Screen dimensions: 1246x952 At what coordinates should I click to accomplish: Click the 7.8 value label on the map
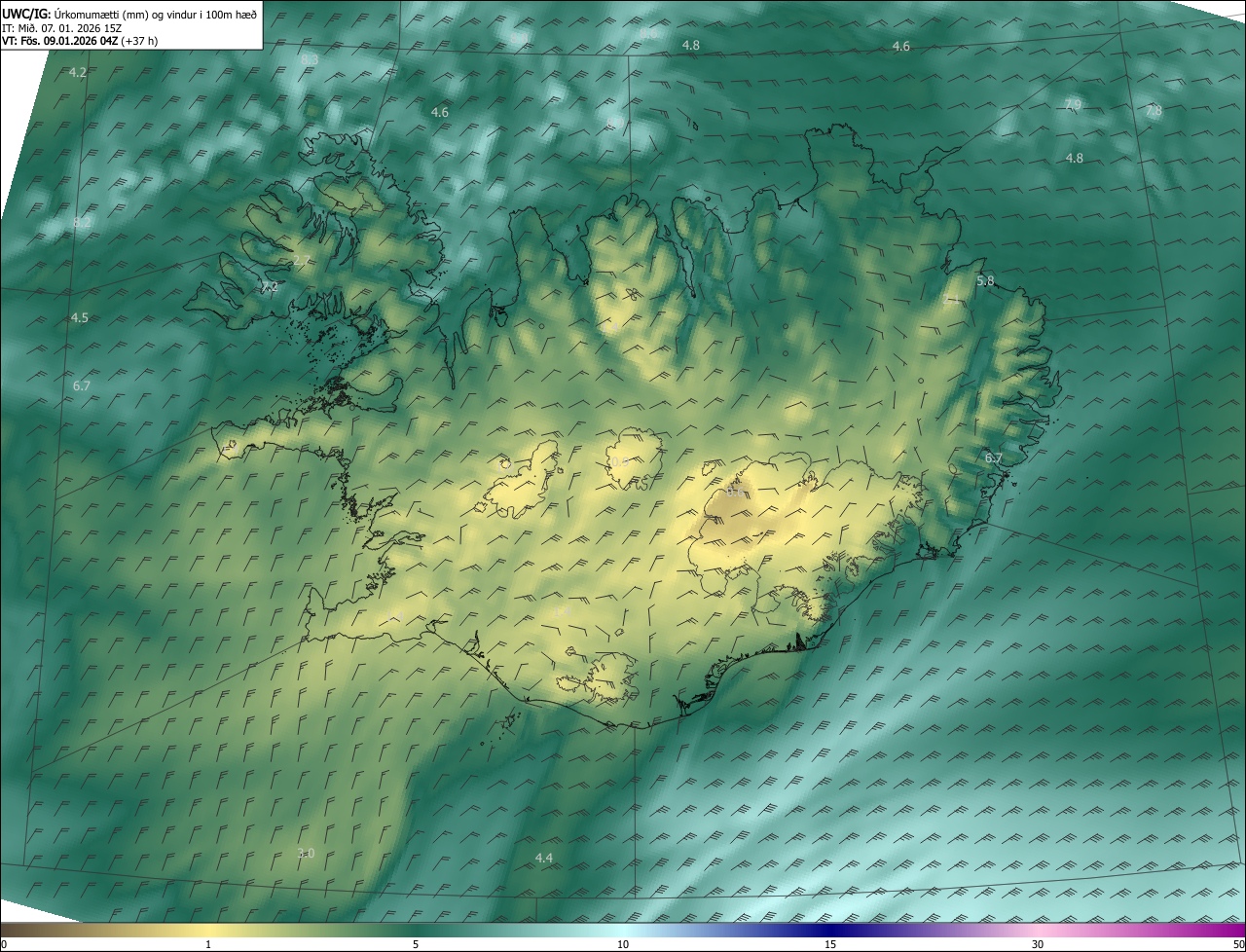point(1154,111)
